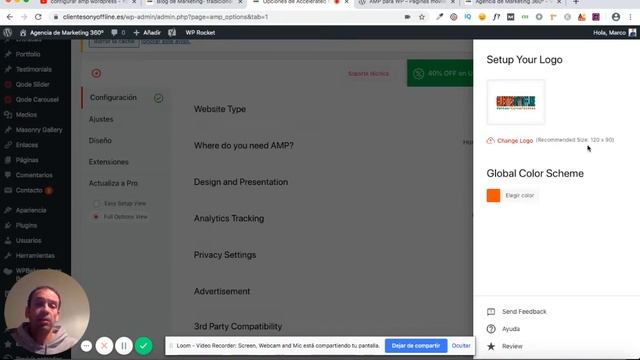Expand Analytics Tracking section
Image resolution: width=640 pixels, height=360 pixels.
tap(229, 218)
